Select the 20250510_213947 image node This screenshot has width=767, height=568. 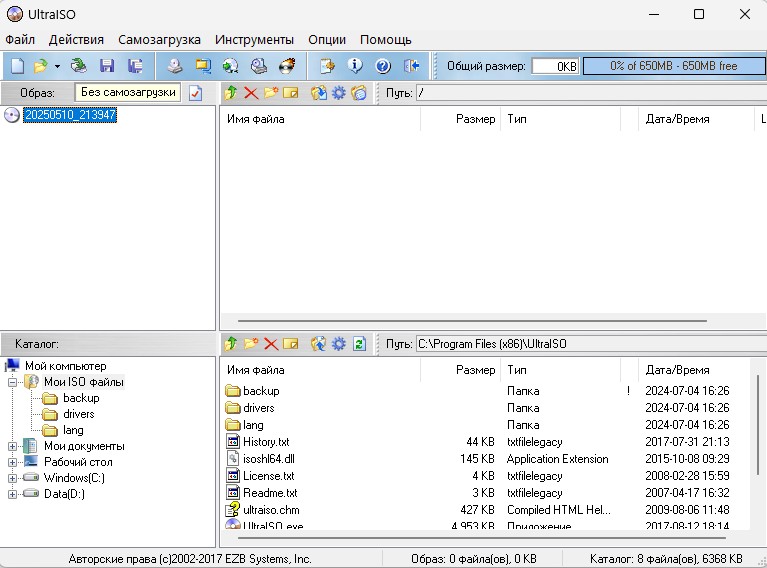point(70,115)
